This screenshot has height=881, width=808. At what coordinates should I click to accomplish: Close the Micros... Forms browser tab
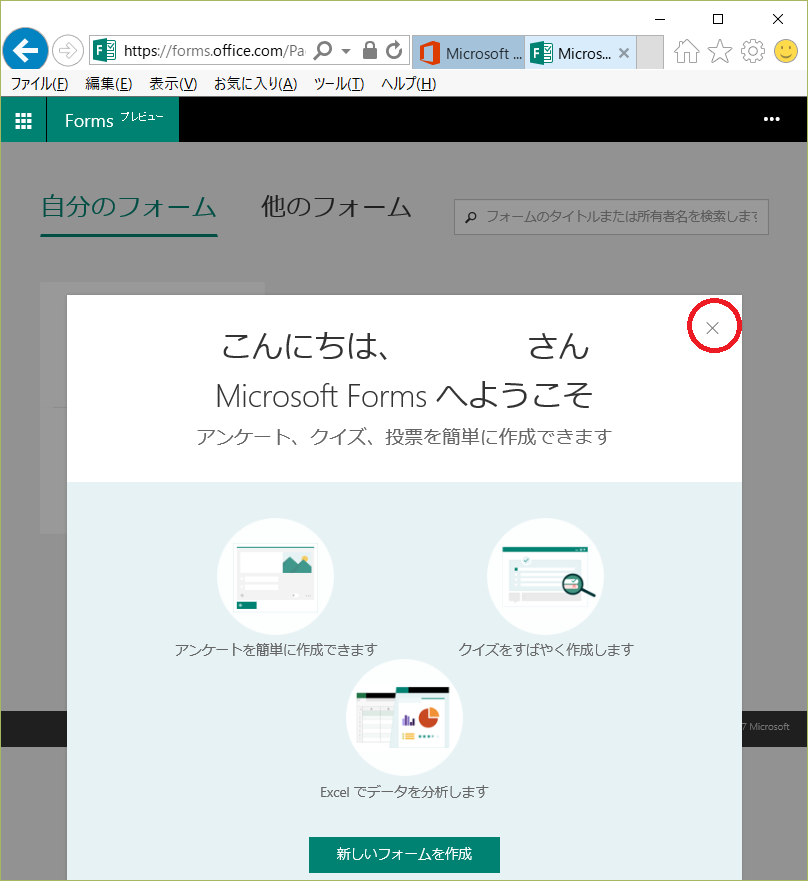point(624,53)
